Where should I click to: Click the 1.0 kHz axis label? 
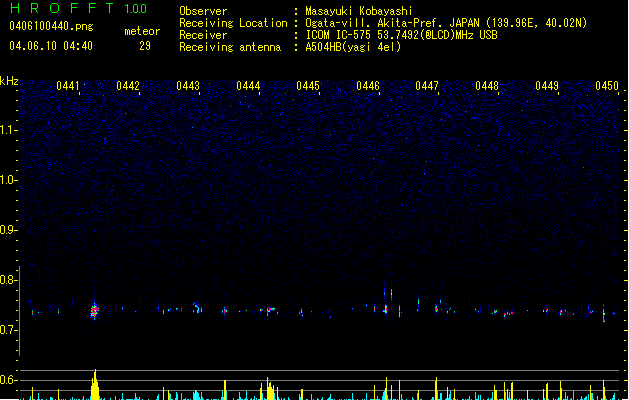pyautogui.click(x=9, y=180)
